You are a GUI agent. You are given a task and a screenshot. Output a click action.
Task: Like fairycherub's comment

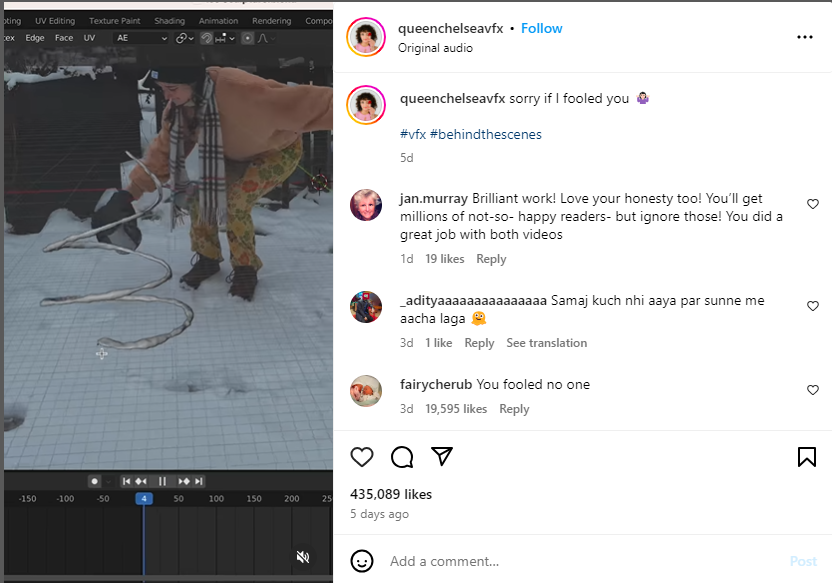[812, 390]
